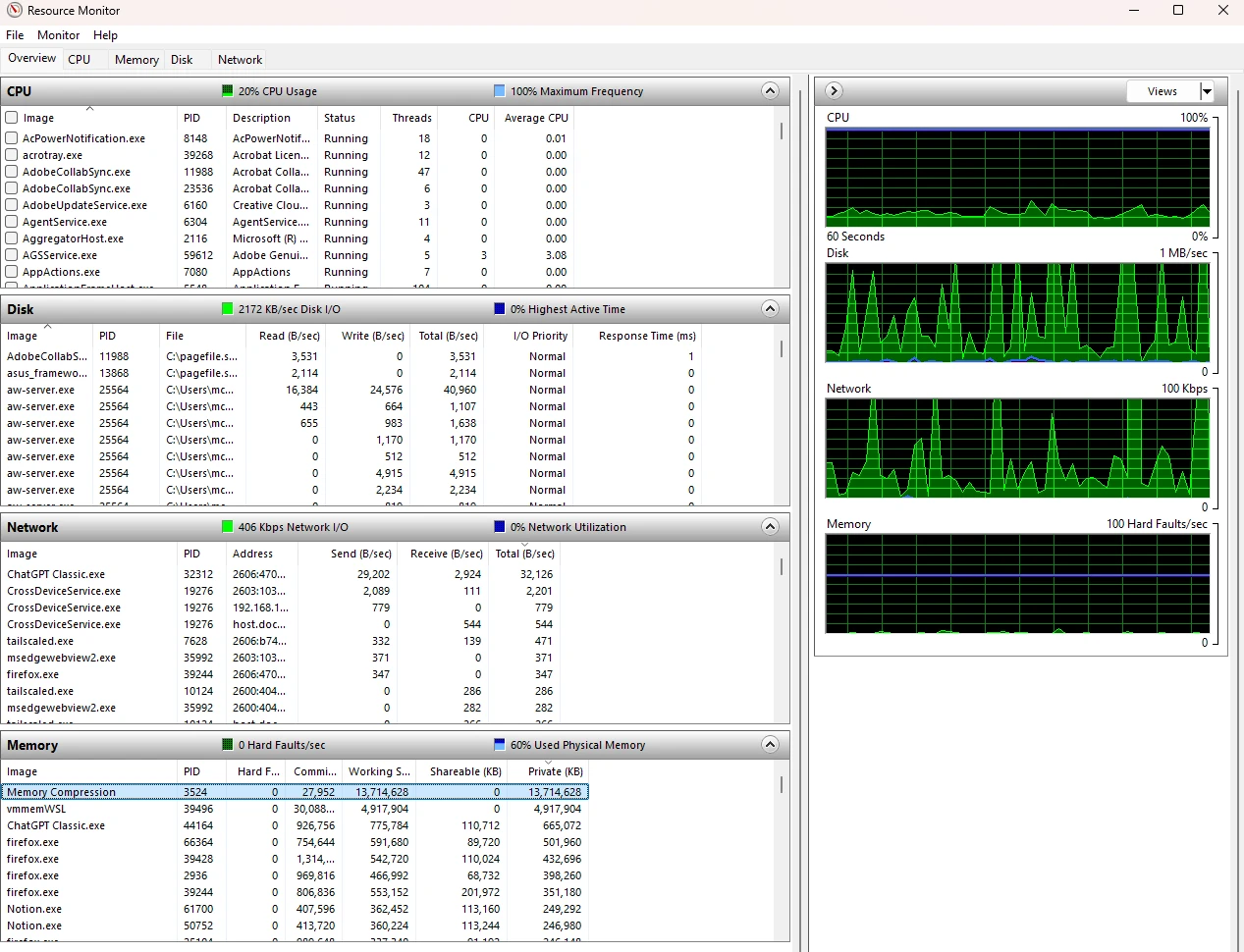
Task: Click the green CPU Usage indicator square
Action: pyautogui.click(x=228, y=91)
